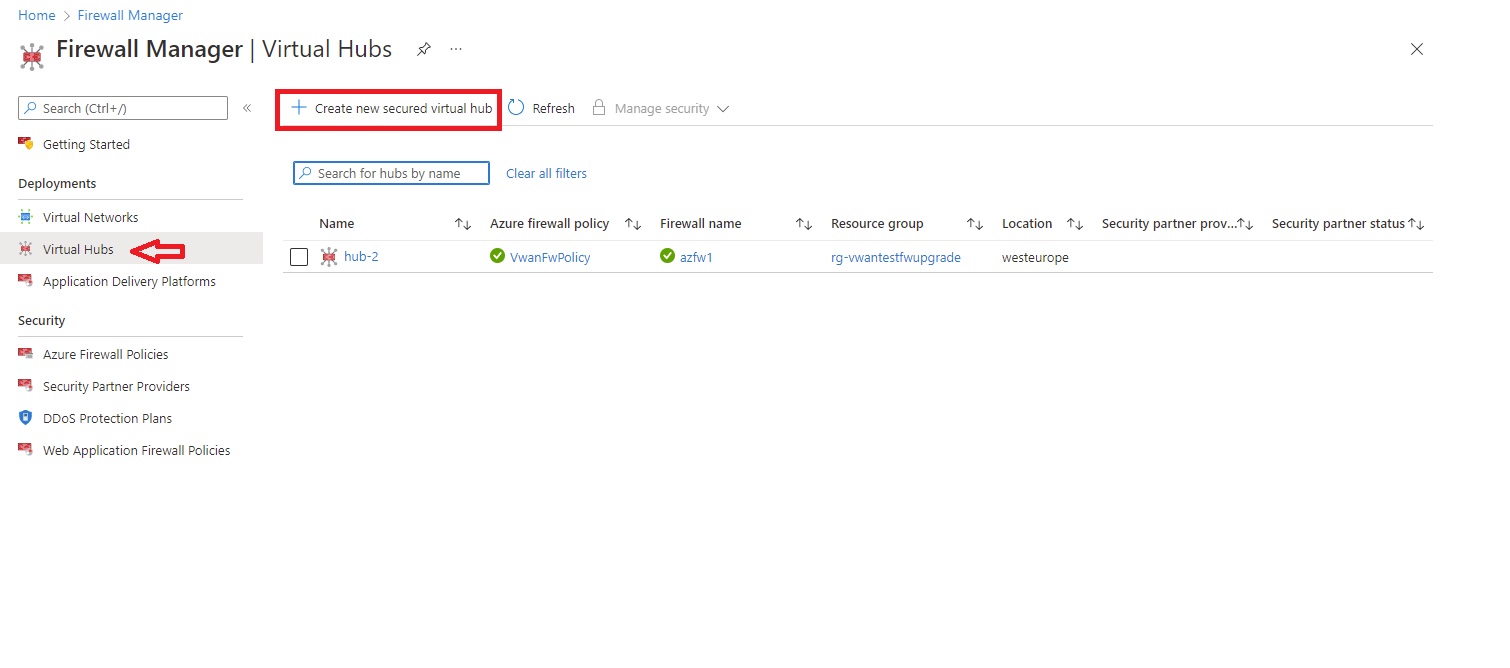Sort by Firewall name arrows
The height and width of the screenshot is (668, 1510).
click(x=804, y=224)
